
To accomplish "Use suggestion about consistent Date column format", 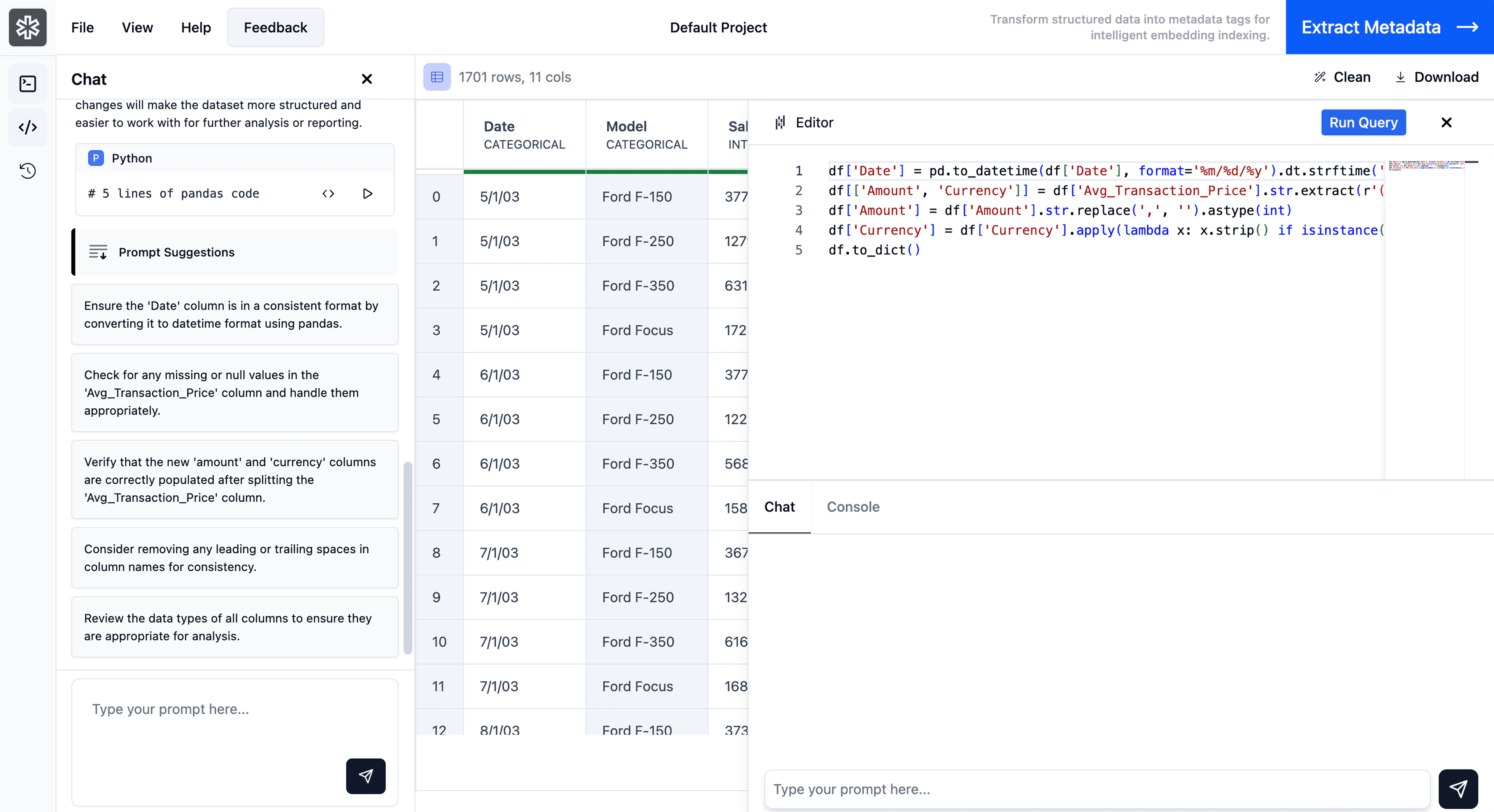I will point(234,314).
